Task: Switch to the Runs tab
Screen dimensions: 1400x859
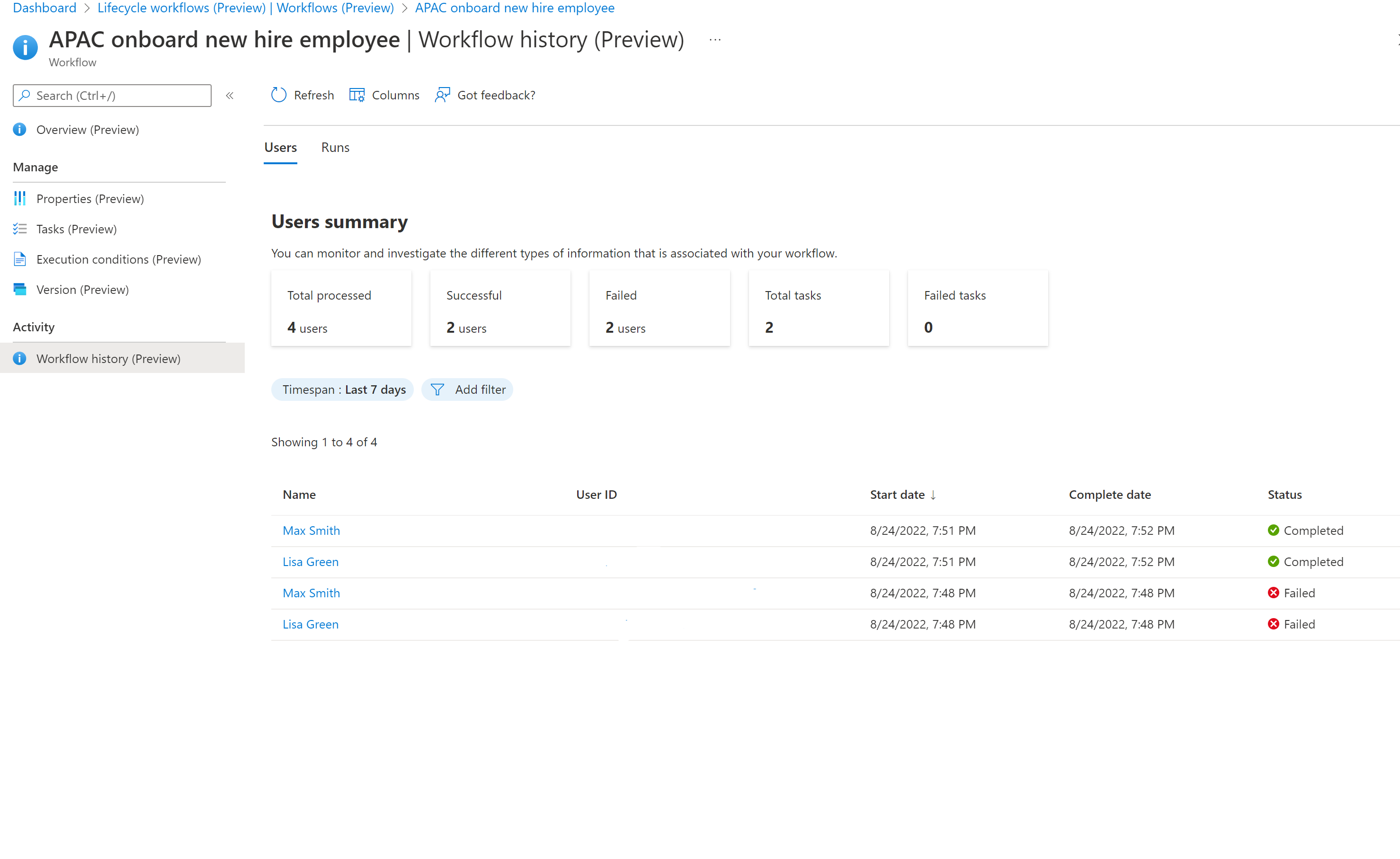Action: tap(335, 147)
